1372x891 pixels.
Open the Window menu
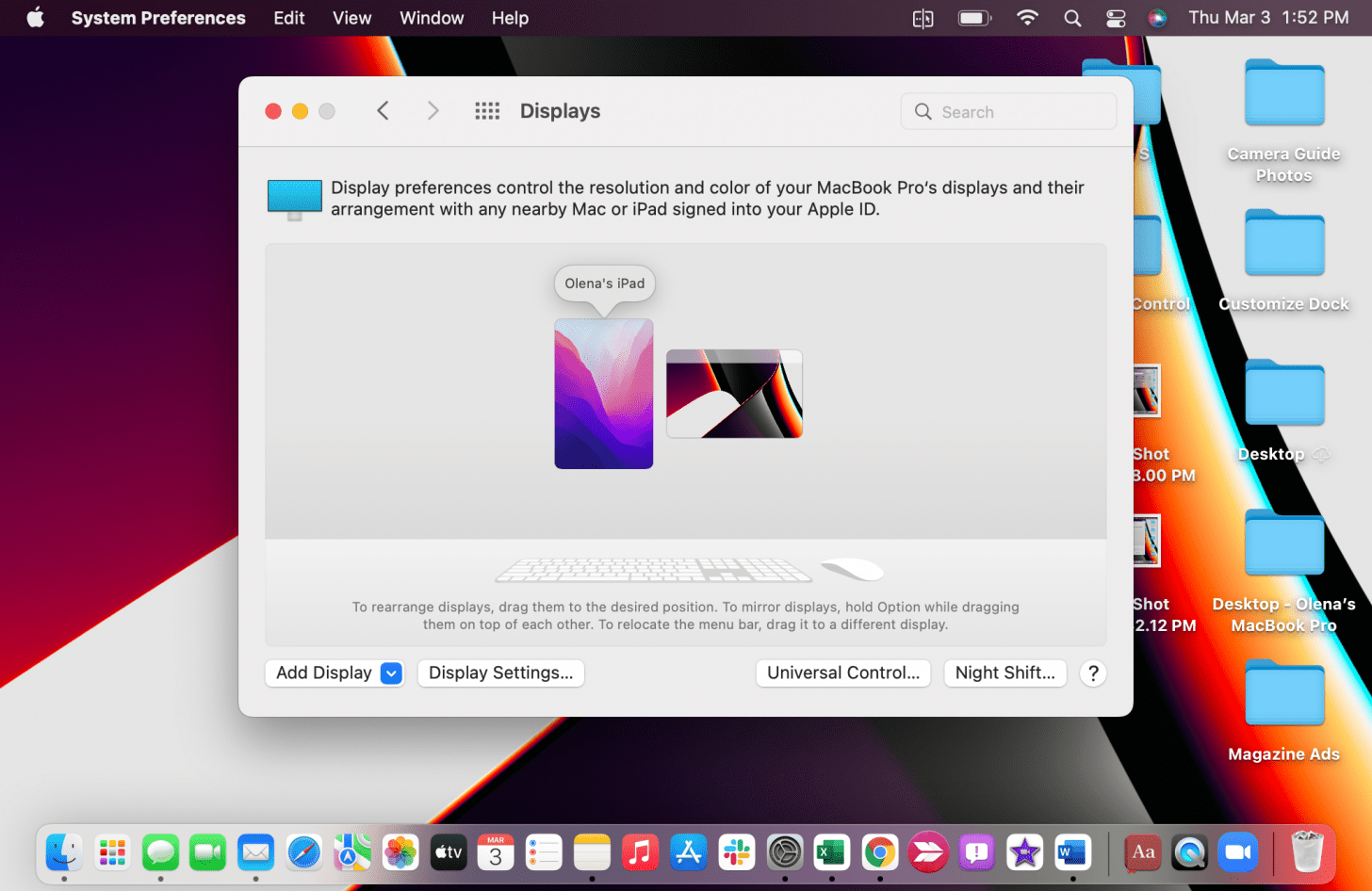point(431,18)
